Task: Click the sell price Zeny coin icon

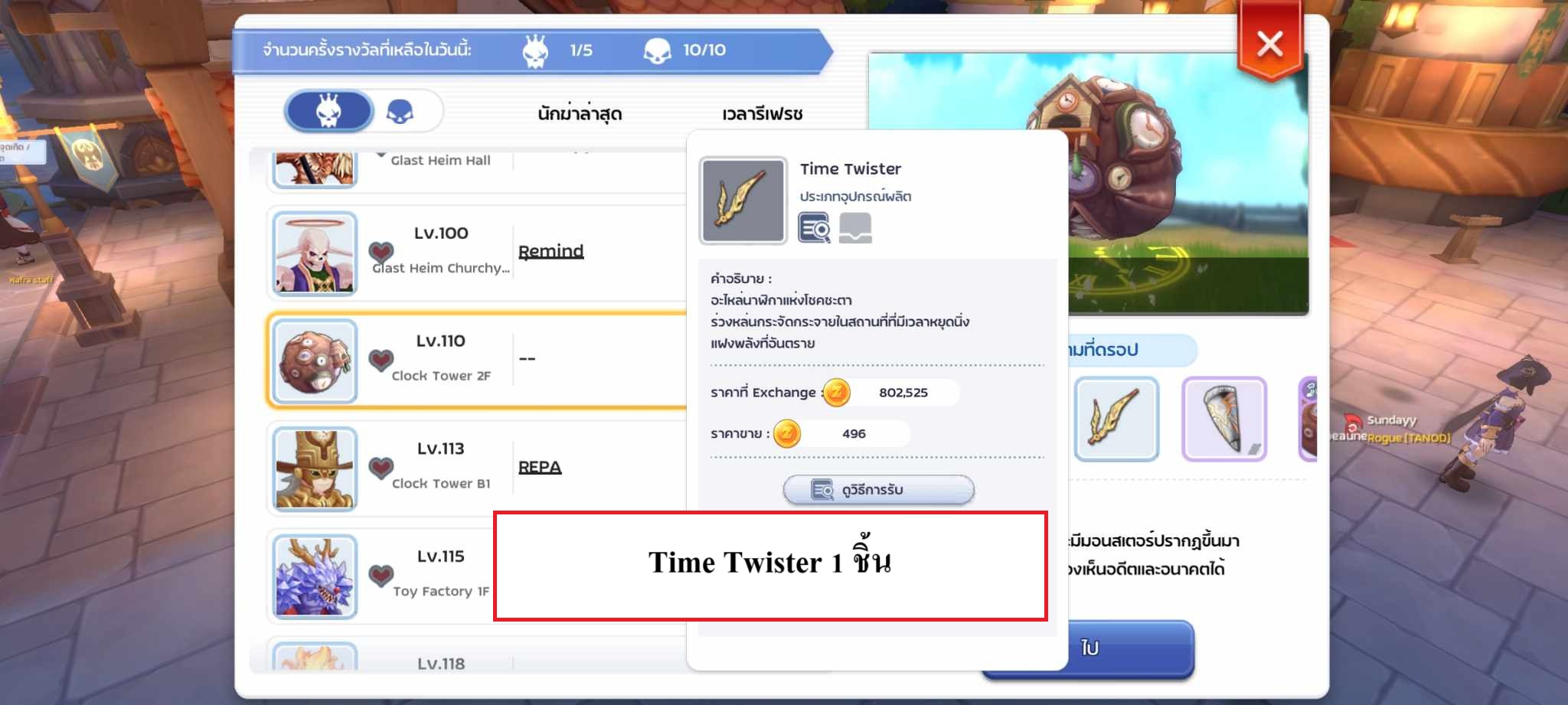Action: point(787,434)
